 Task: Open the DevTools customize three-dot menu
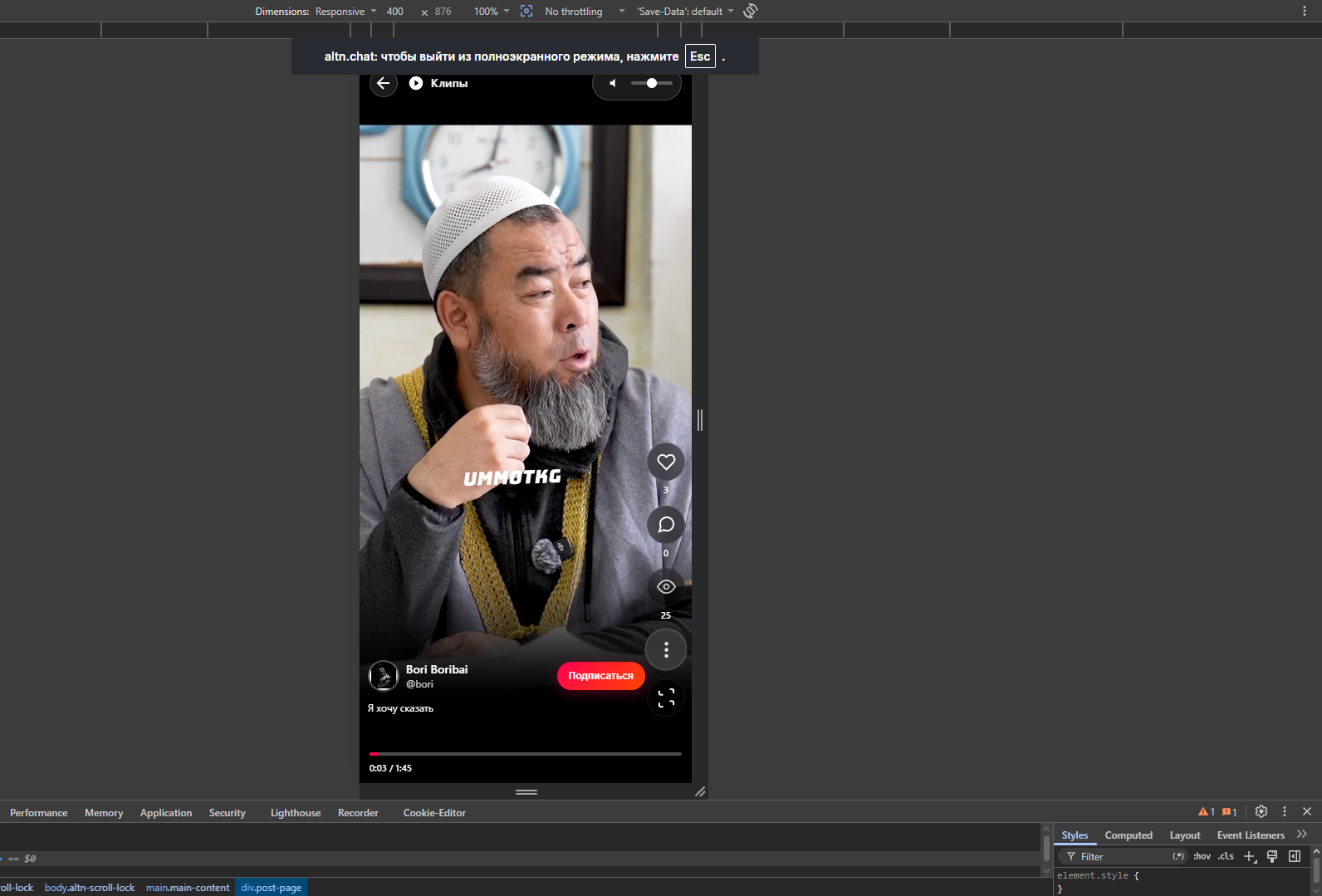[1285, 811]
